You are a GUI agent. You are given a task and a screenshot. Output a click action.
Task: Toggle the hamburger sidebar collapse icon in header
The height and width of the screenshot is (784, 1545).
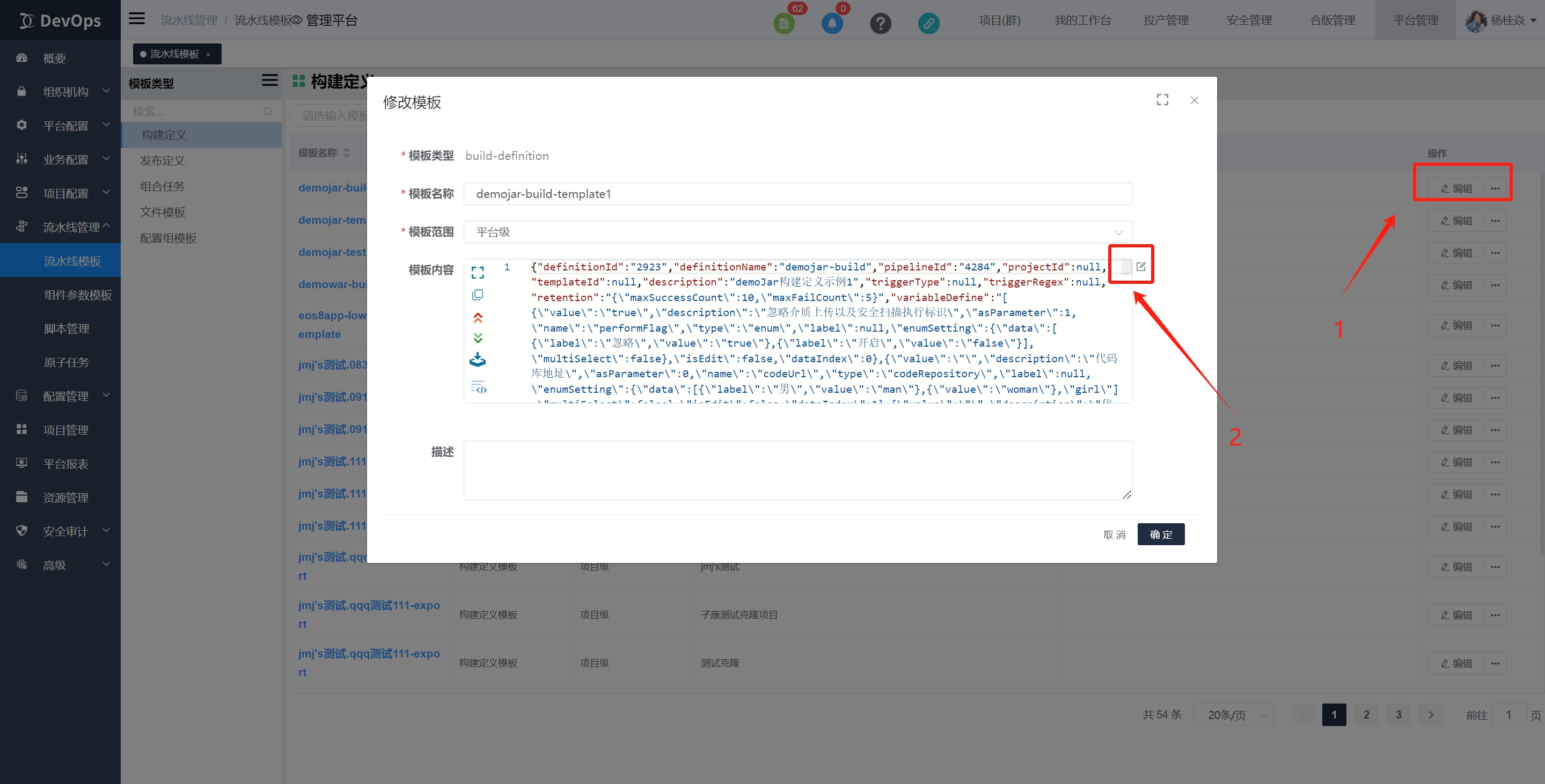[x=137, y=19]
